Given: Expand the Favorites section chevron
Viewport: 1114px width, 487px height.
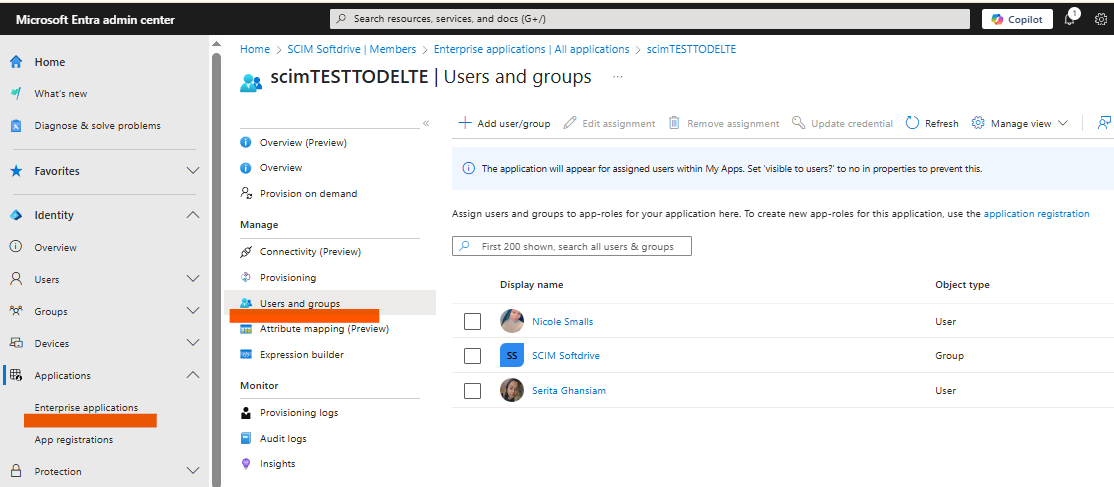Looking at the screenshot, I should (193, 171).
